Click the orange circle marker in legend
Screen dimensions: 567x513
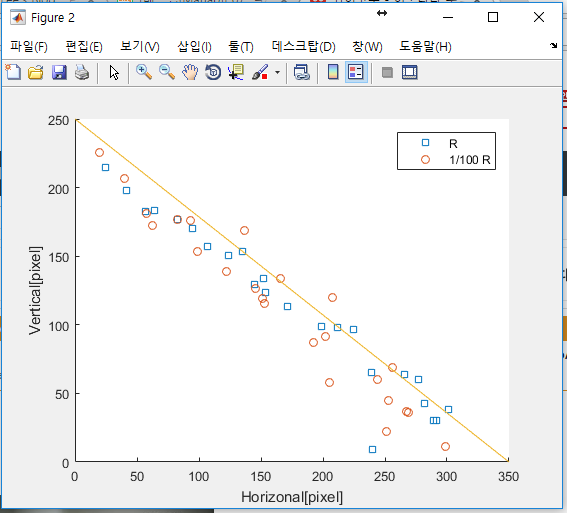pos(426,159)
